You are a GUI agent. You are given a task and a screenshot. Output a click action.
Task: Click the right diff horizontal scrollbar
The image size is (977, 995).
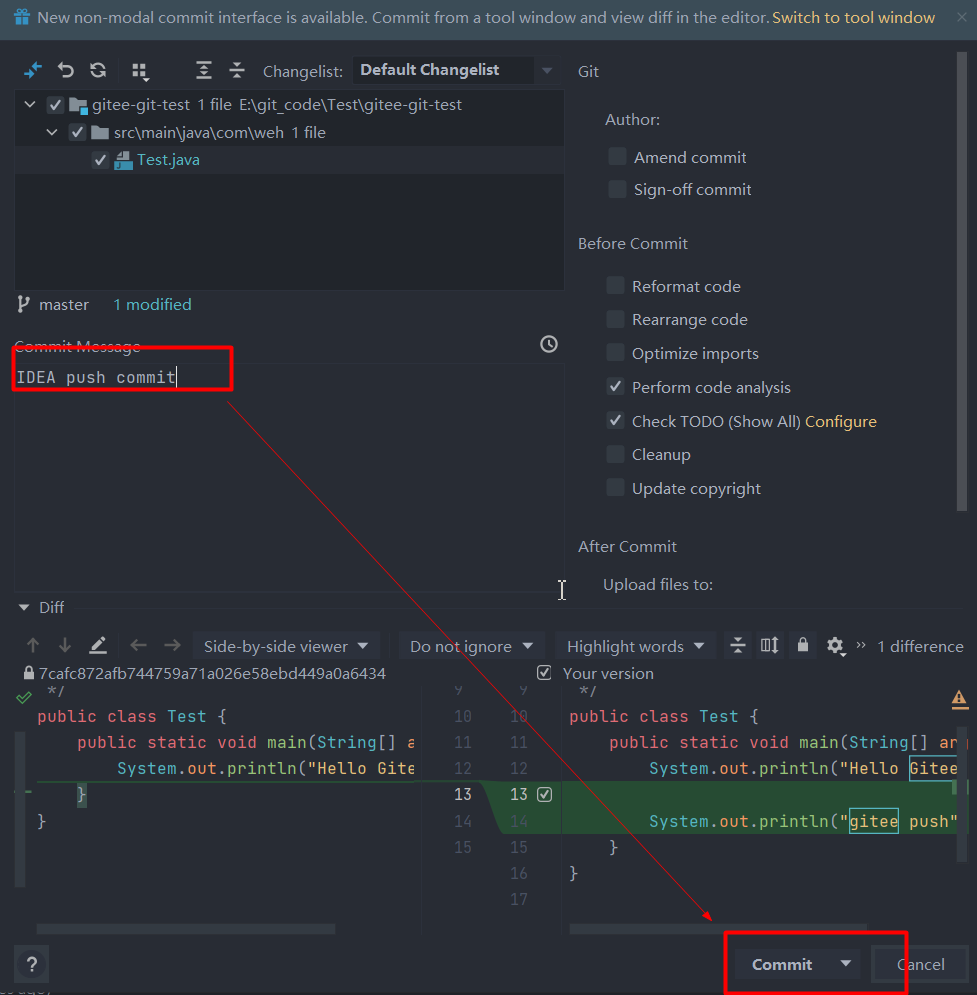pyautogui.click(x=718, y=929)
